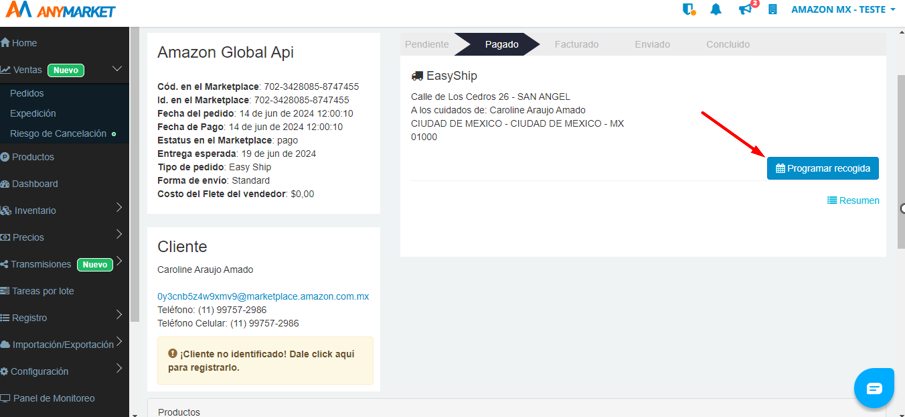Click the Ventas chart icon
This screenshot has height=417, width=905.
click(x=5, y=70)
